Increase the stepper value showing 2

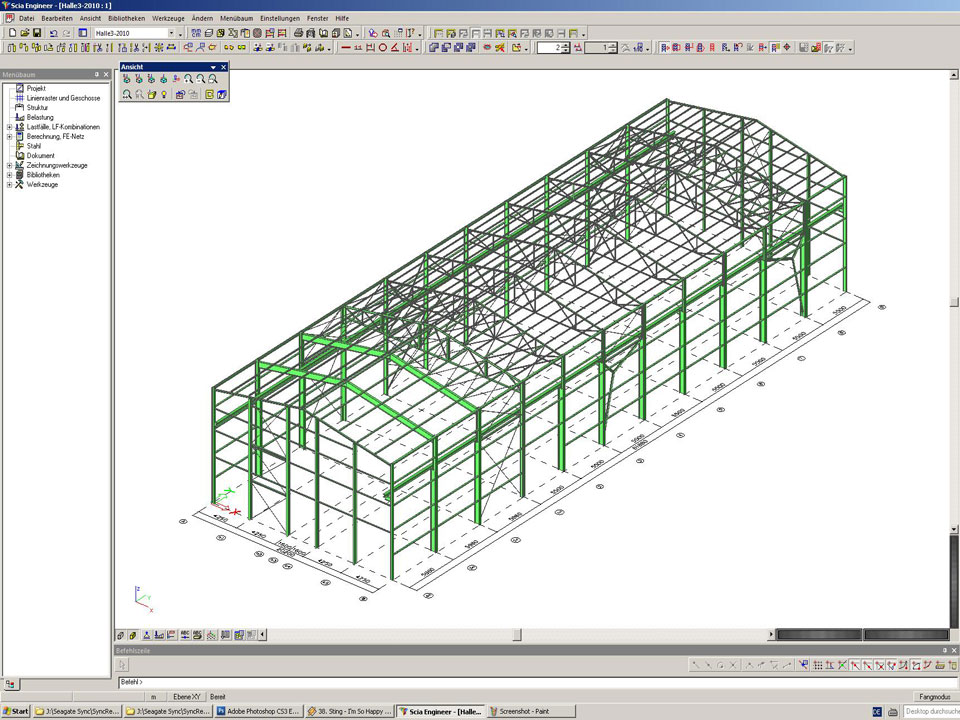[x=567, y=44]
